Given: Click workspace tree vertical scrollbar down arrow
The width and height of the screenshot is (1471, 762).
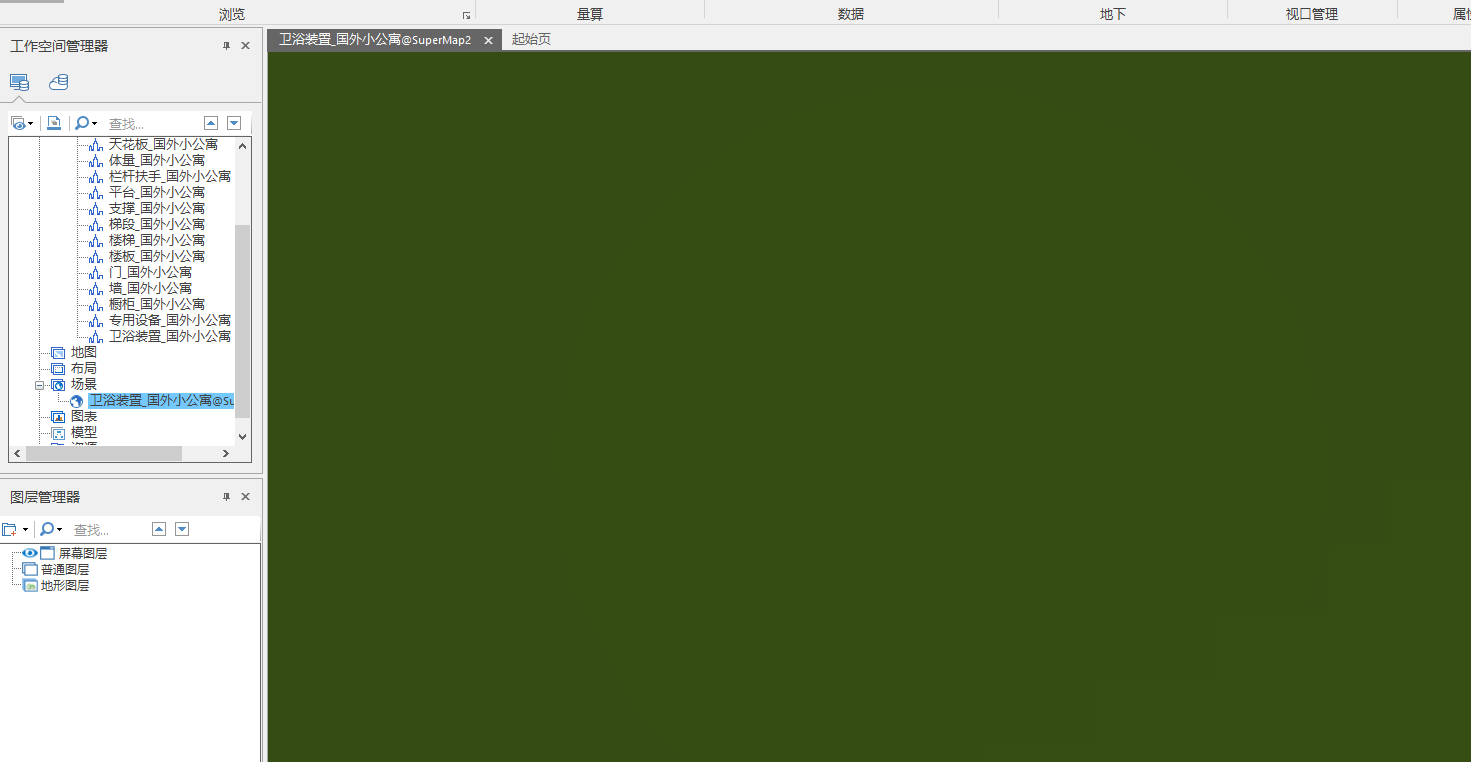Looking at the screenshot, I should coord(242,437).
